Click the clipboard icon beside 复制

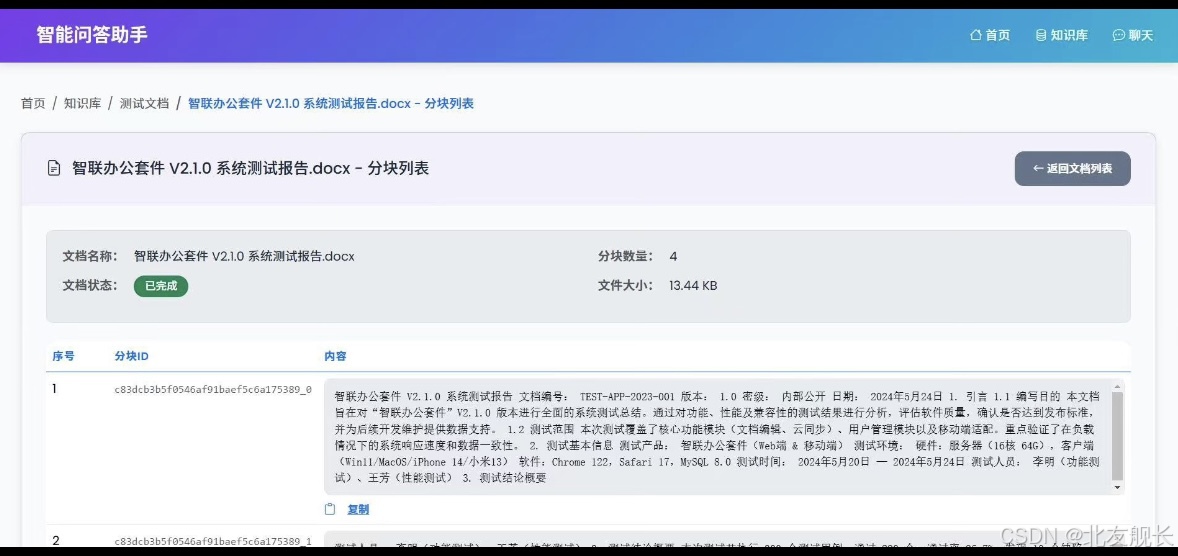(x=330, y=509)
